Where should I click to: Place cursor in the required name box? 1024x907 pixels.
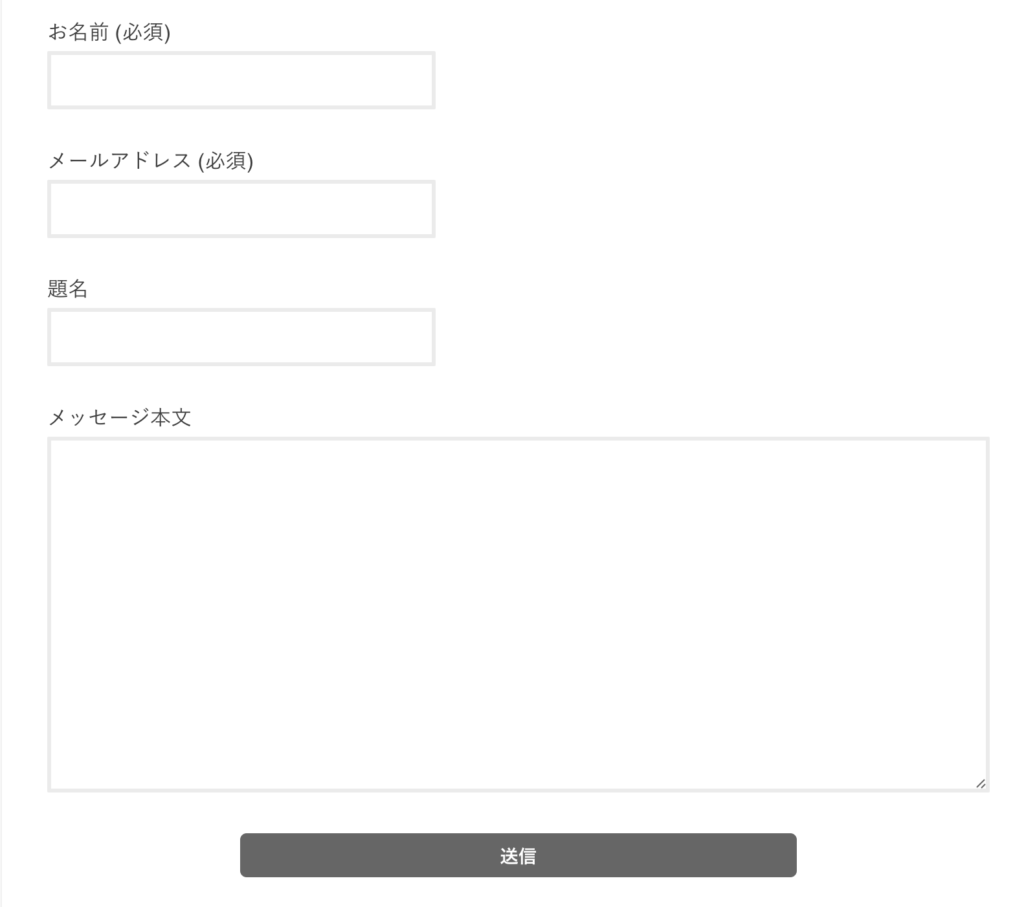pos(241,80)
